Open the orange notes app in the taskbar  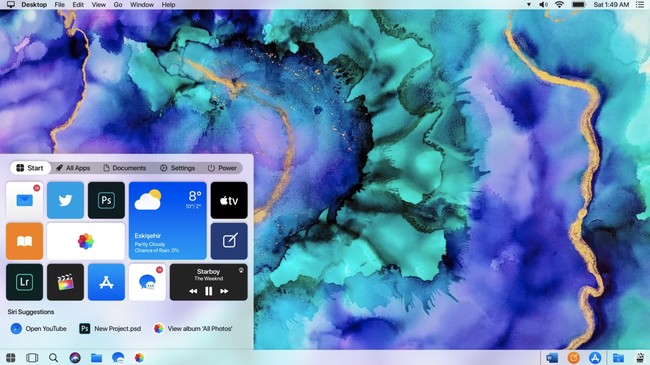pyautogui.click(x=574, y=358)
